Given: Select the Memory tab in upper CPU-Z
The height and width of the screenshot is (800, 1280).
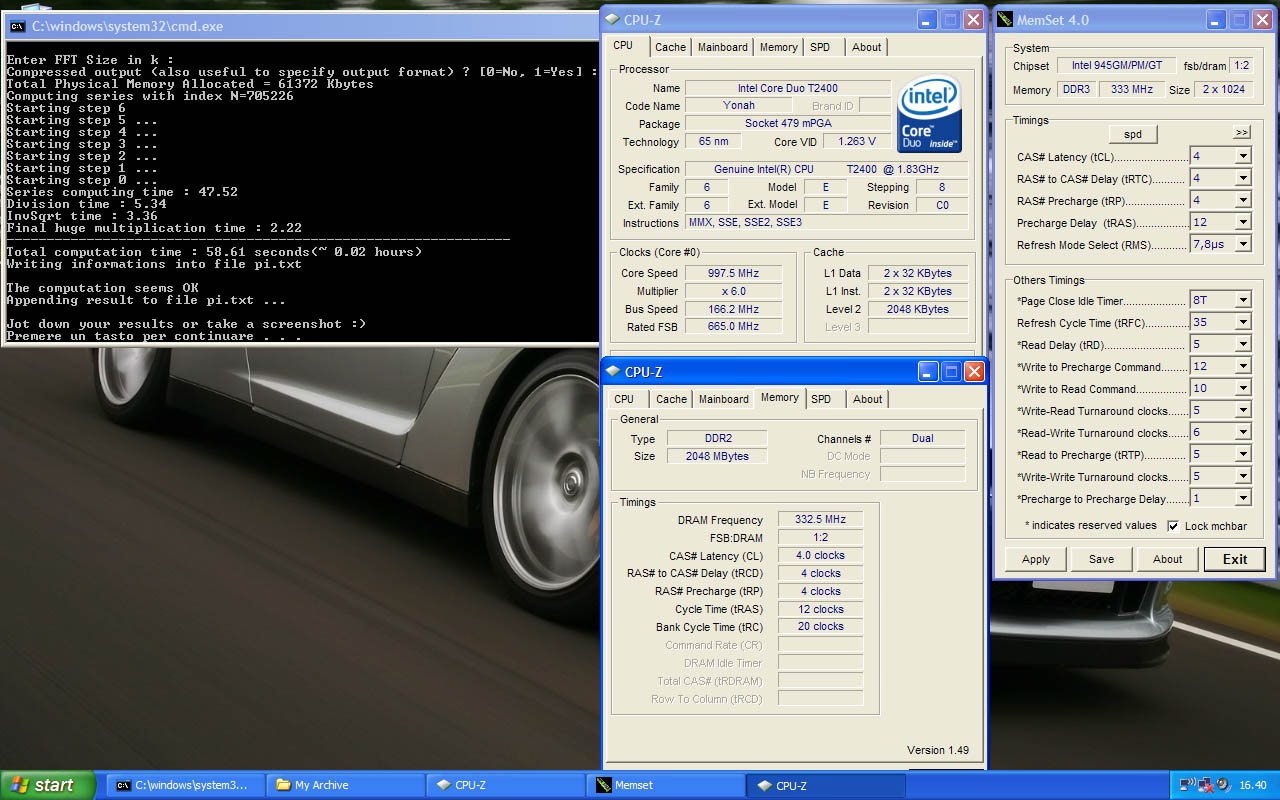Looking at the screenshot, I should 778,47.
